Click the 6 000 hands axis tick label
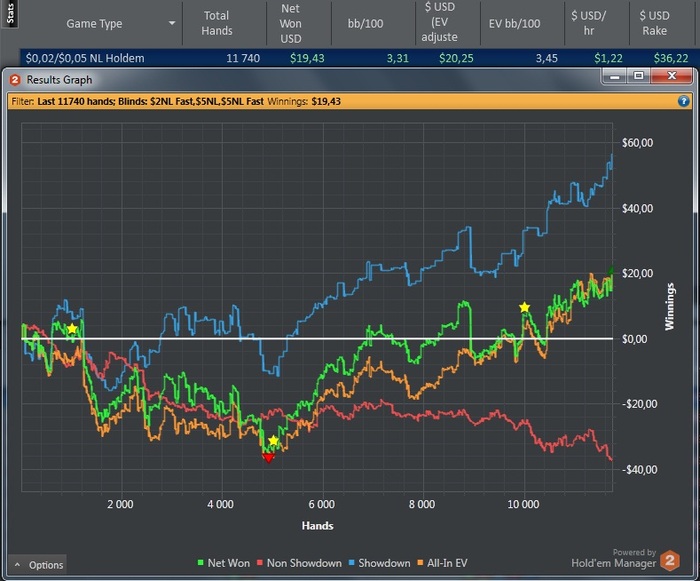 point(321,504)
